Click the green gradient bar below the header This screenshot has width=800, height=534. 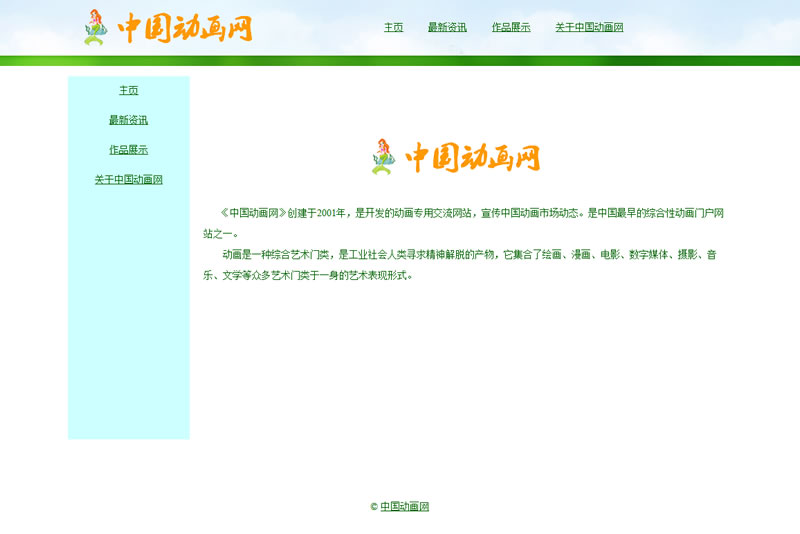click(400, 61)
